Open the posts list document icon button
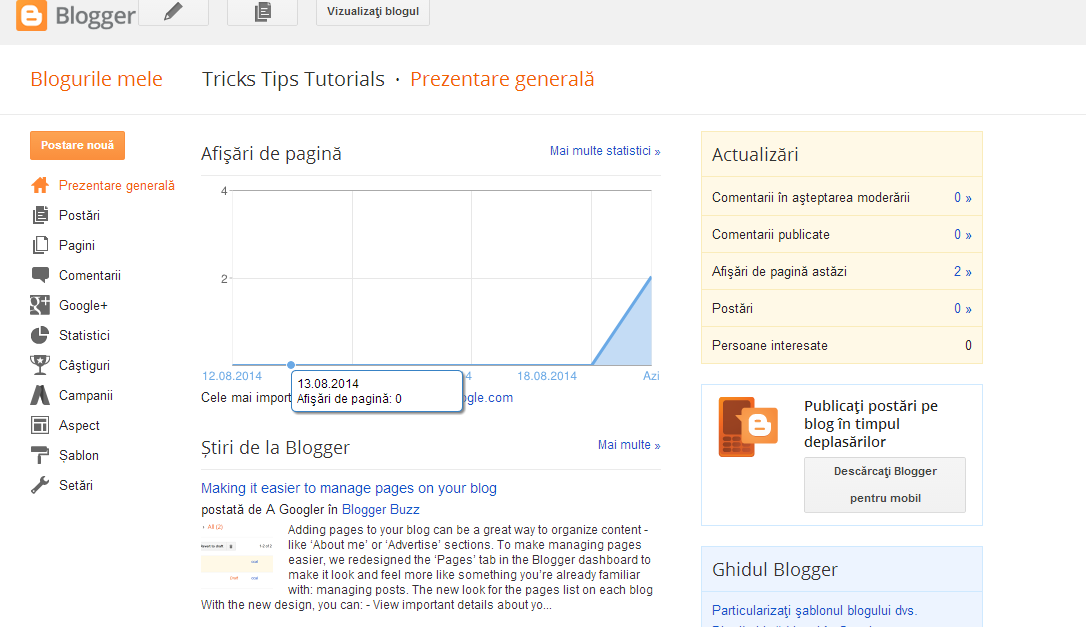This screenshot has height=627, width=1086. [262, 12]
